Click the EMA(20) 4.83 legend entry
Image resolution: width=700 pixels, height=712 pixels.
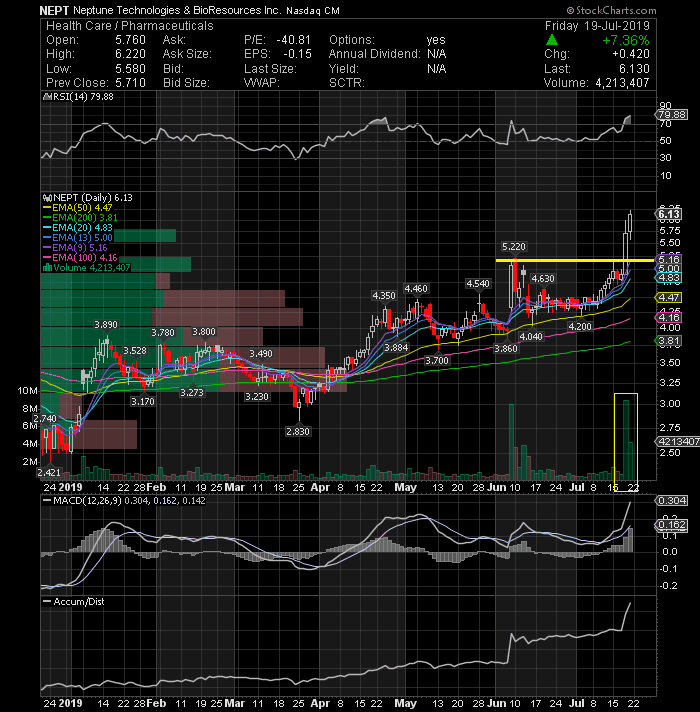point(78,227)
